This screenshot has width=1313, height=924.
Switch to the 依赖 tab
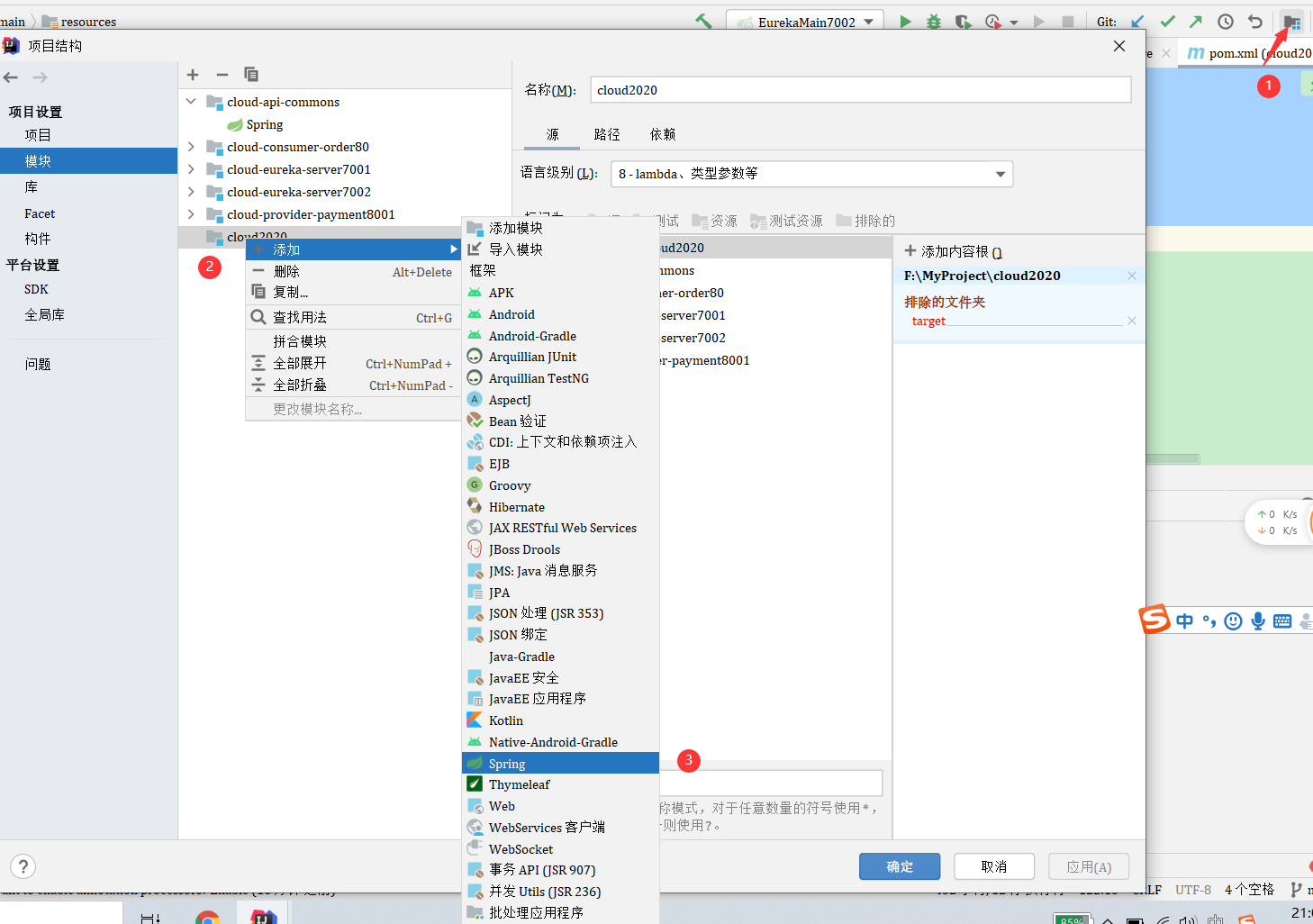coord(663,134)
